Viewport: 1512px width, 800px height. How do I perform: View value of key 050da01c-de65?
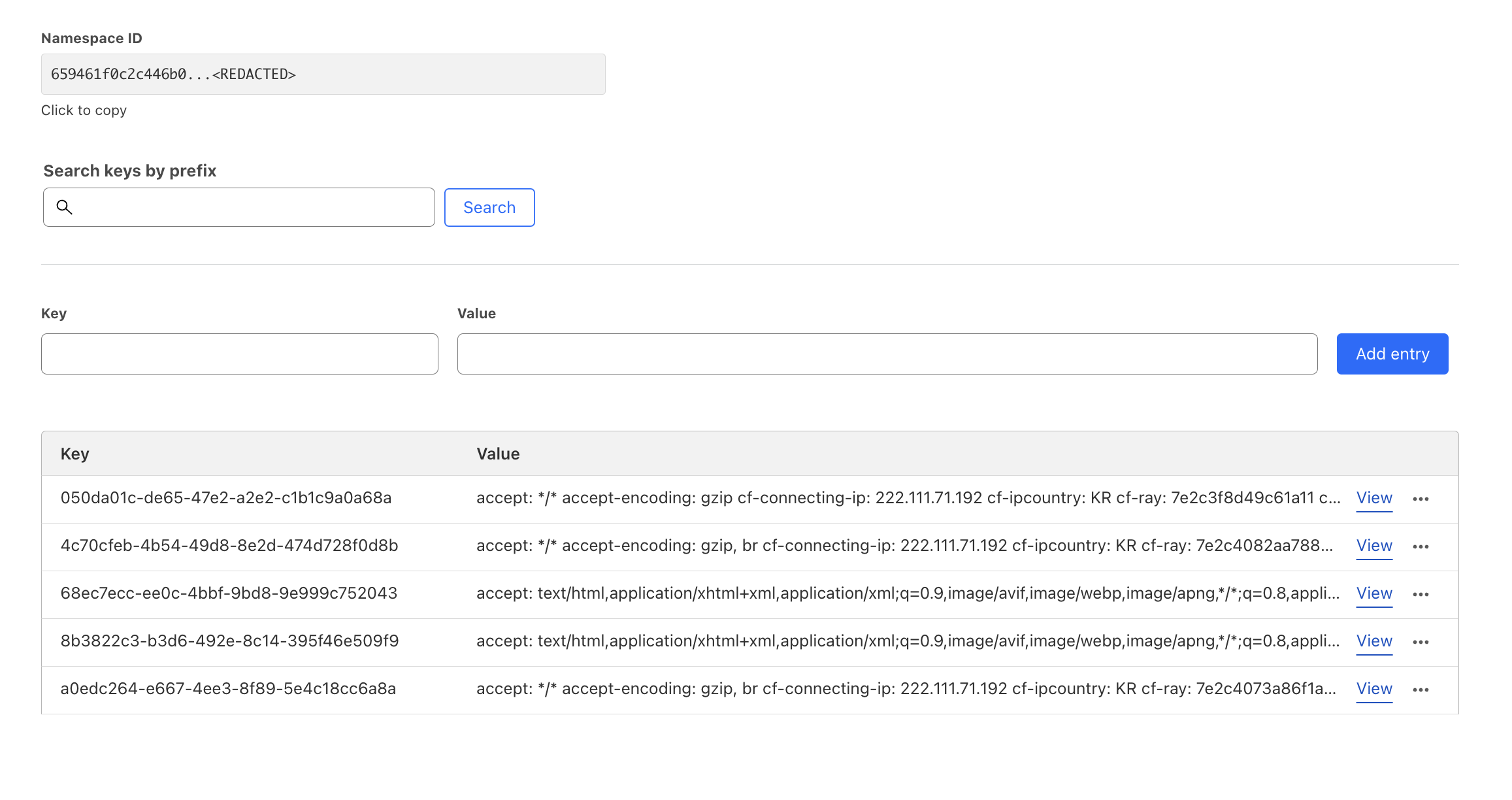tap(1374, 498)
